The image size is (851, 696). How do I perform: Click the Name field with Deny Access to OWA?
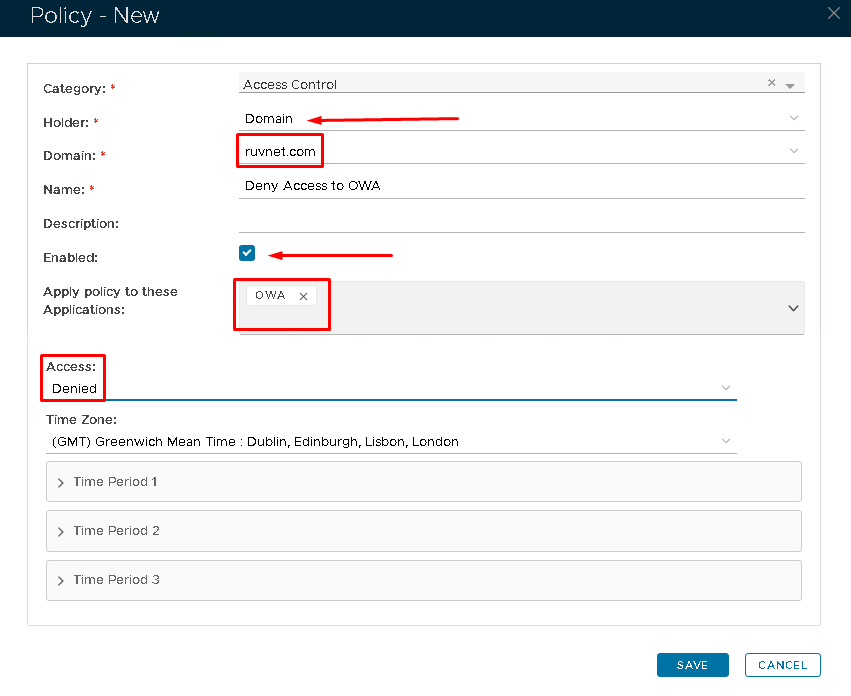point(520,185)
